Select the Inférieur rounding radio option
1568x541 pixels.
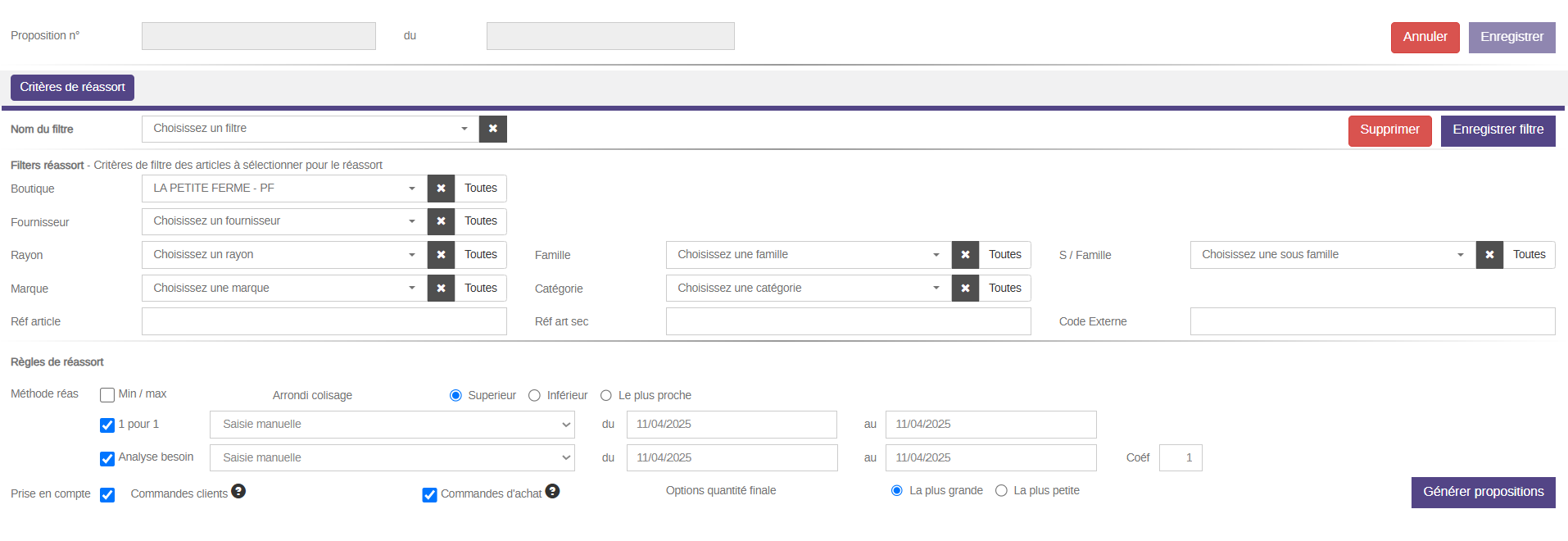535,396
